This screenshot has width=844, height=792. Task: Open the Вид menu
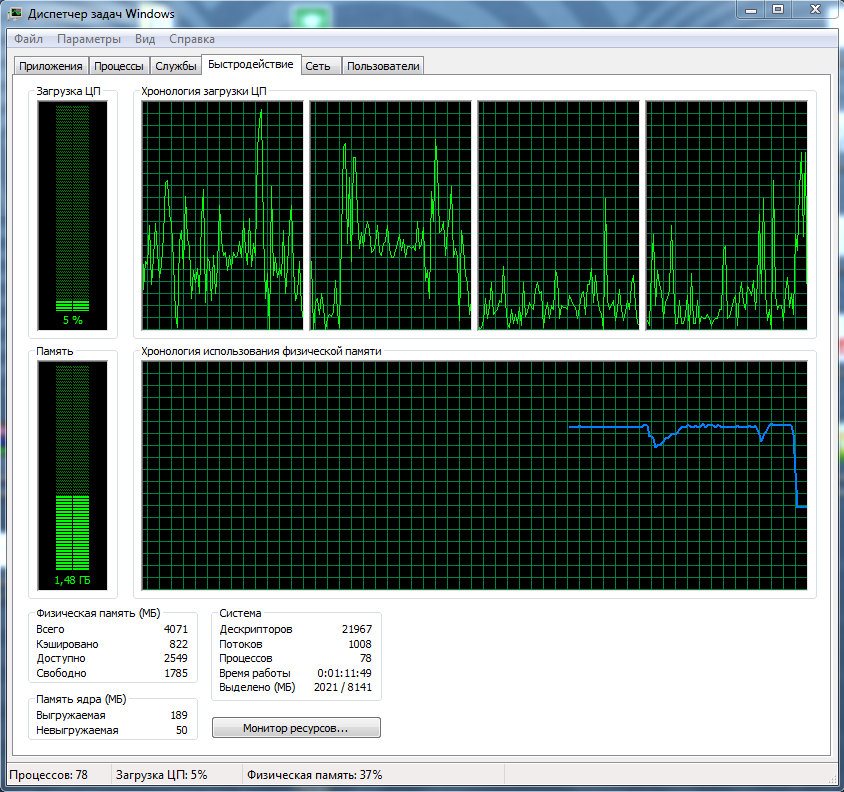click(x=145, y=39)
